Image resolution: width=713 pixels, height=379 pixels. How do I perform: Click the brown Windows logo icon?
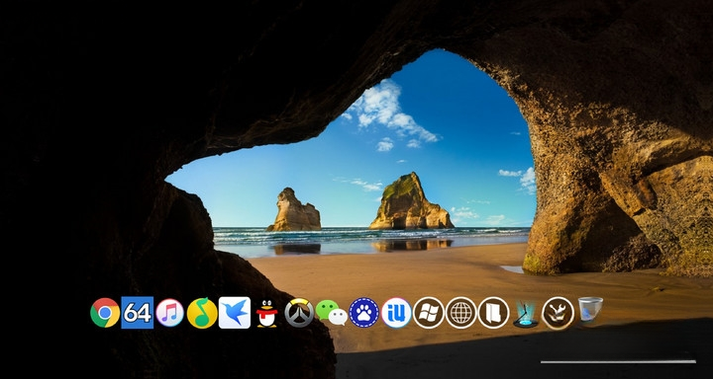(x=428, y=313)
